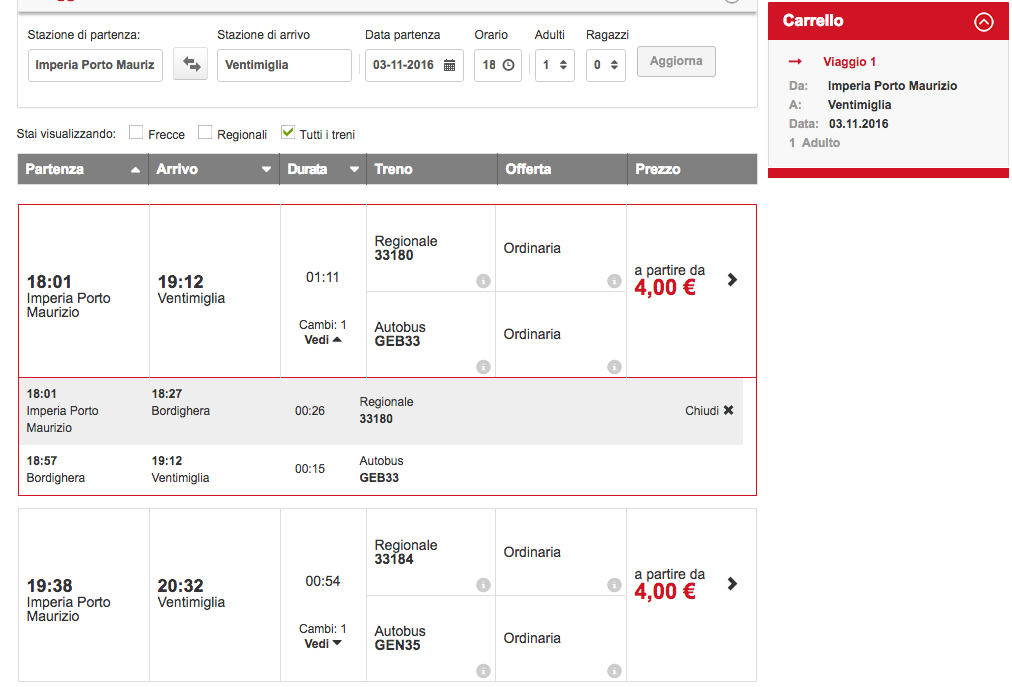
Task: Click the Stazione di arrivo field
Action: click(x=284, y=65)
